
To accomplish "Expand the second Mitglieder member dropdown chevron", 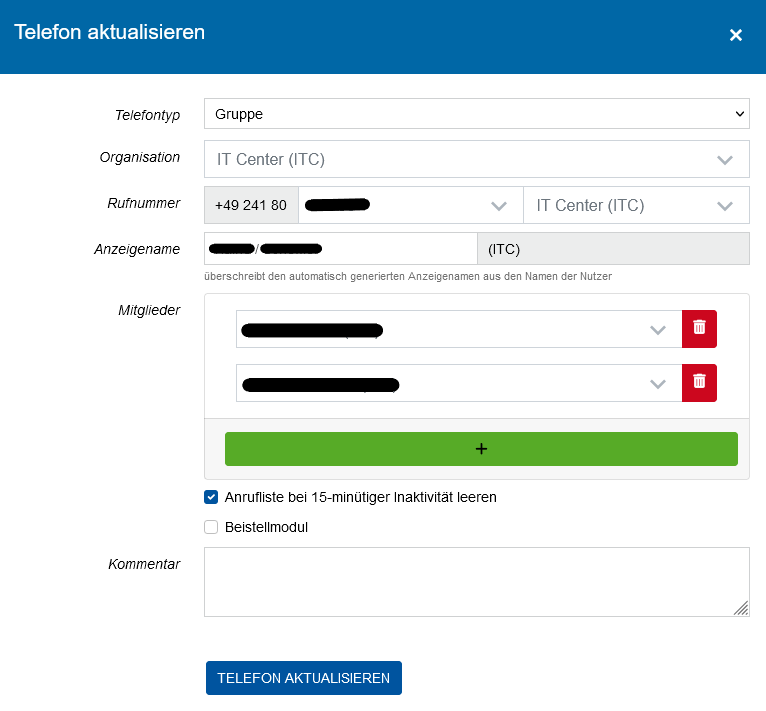I will coord(658,383).
